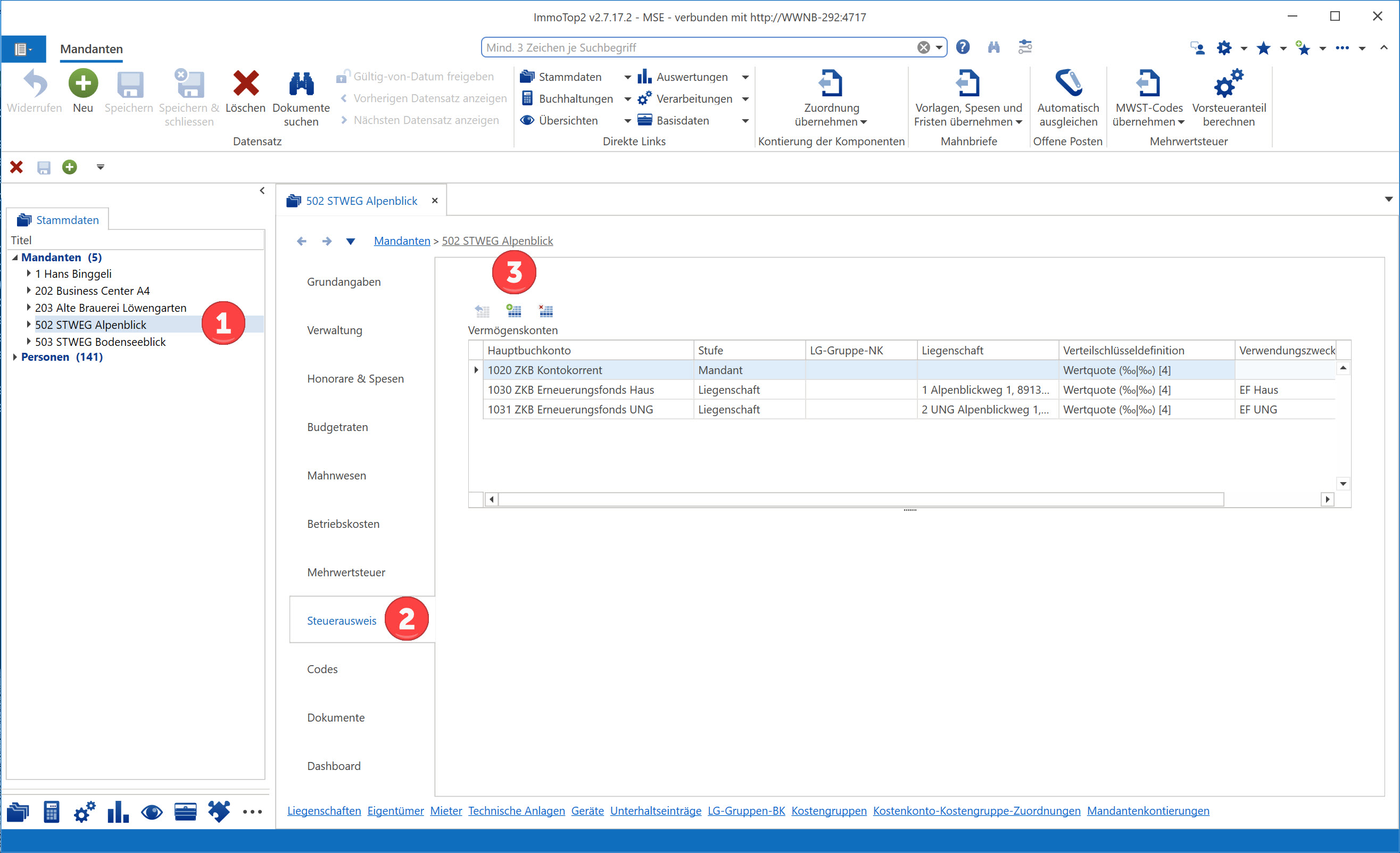Open calculator icon in bottom bar

[51, 811]
